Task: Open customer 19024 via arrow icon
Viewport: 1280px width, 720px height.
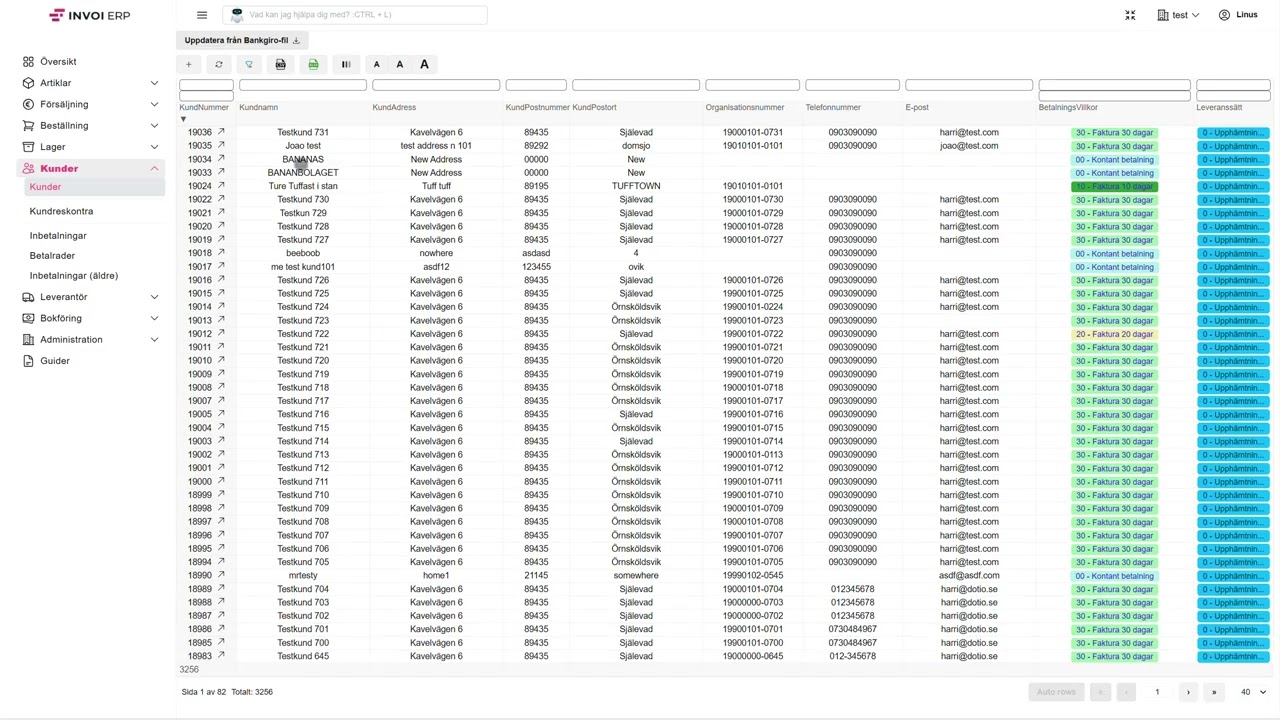Action: click(221, 186)
